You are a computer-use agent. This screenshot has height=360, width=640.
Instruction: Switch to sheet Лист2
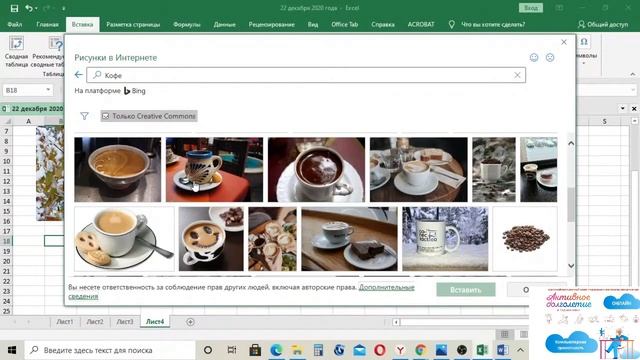tap(95, 322)
